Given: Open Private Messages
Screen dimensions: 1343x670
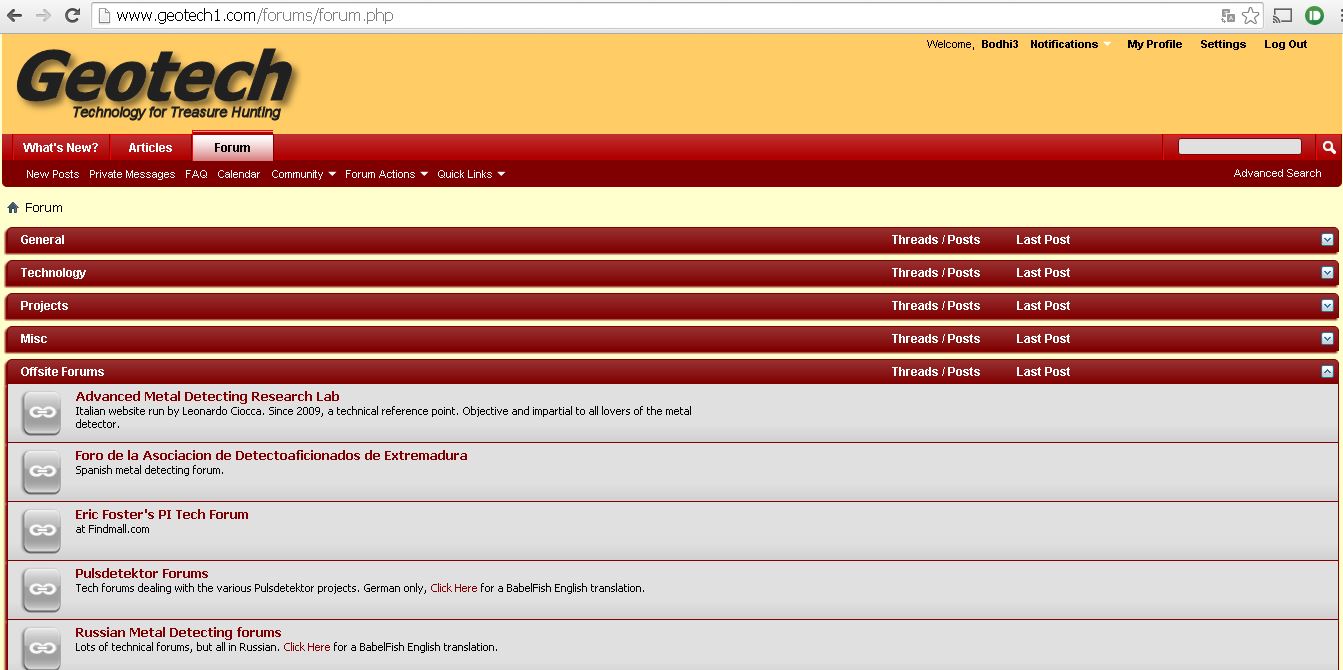Looking at the screenshot, I should [132, 174].
